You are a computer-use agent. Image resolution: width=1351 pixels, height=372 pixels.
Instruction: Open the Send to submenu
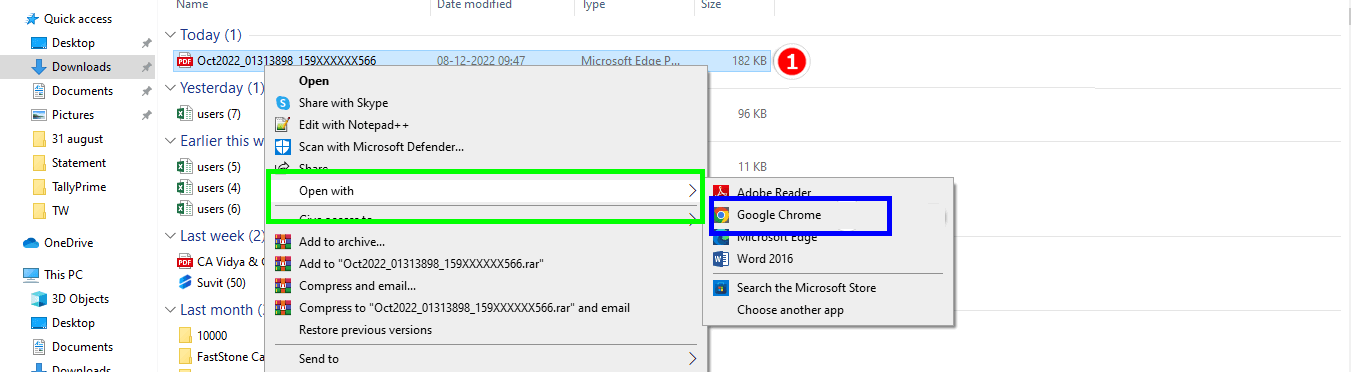pyautogui.click(x=486, y=359)
